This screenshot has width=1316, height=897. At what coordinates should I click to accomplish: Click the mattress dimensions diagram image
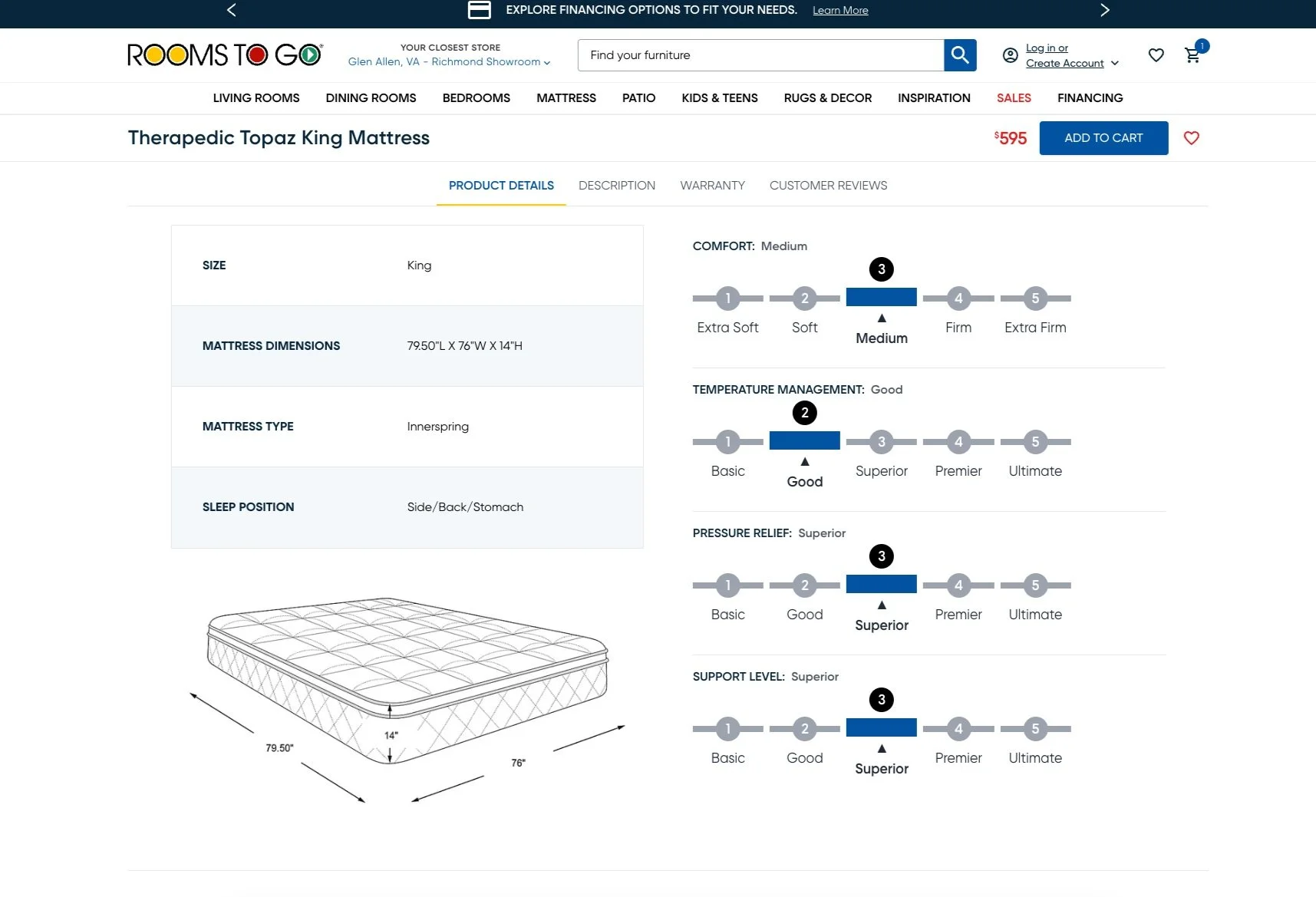click(407, 699)
